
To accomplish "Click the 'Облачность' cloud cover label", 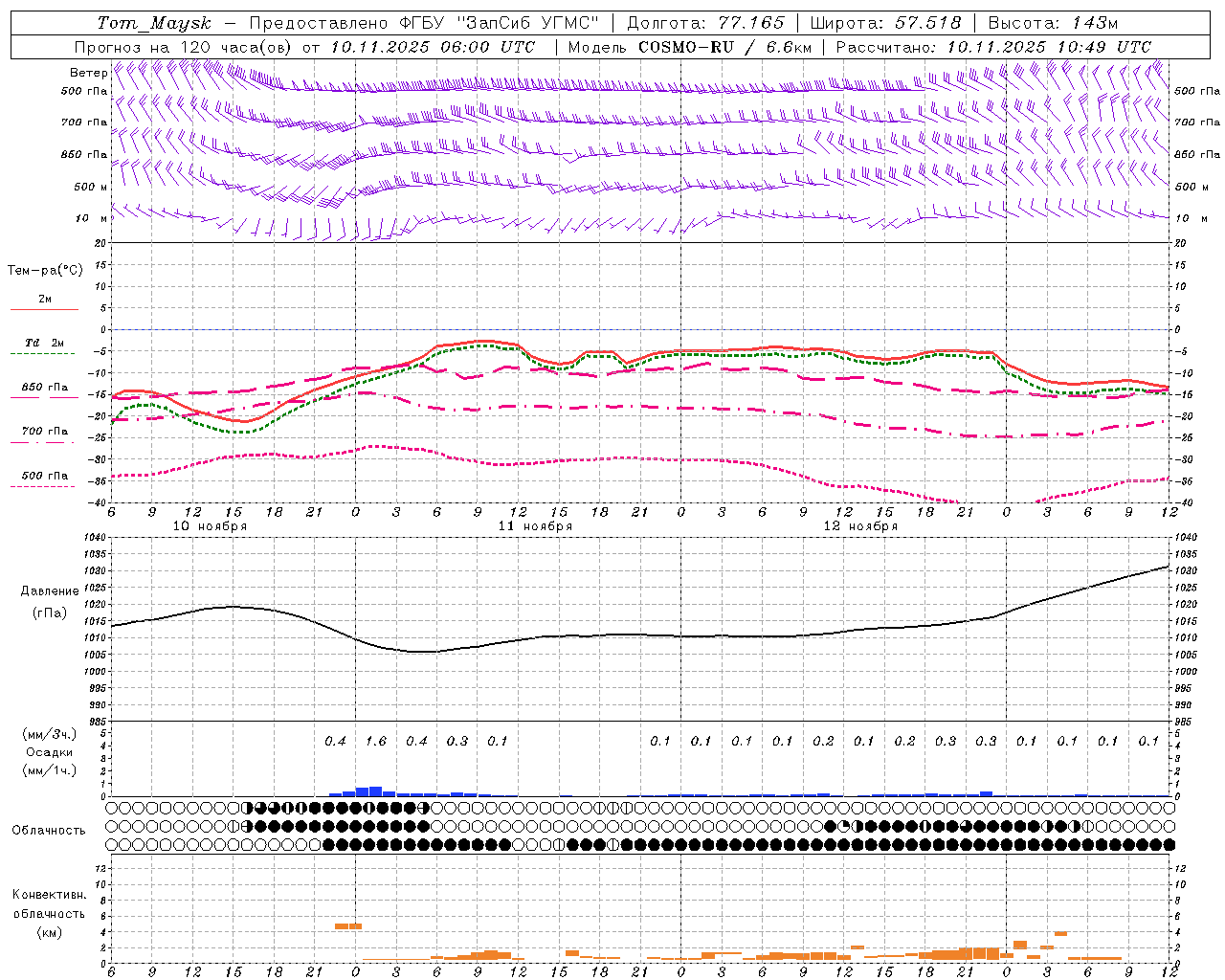I will click(x=49, y=831).
